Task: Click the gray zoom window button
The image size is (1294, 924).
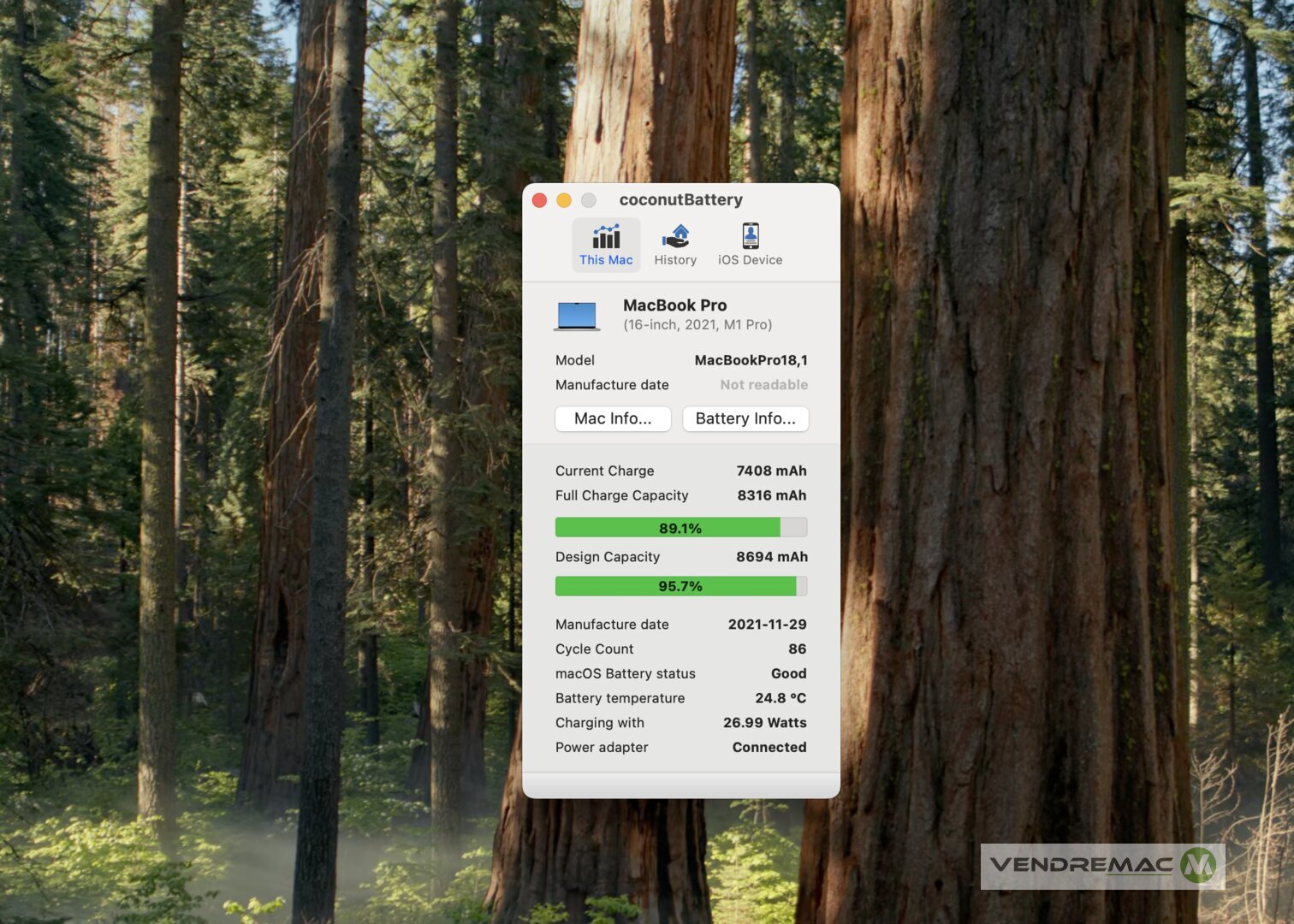Action: point(589,200)
